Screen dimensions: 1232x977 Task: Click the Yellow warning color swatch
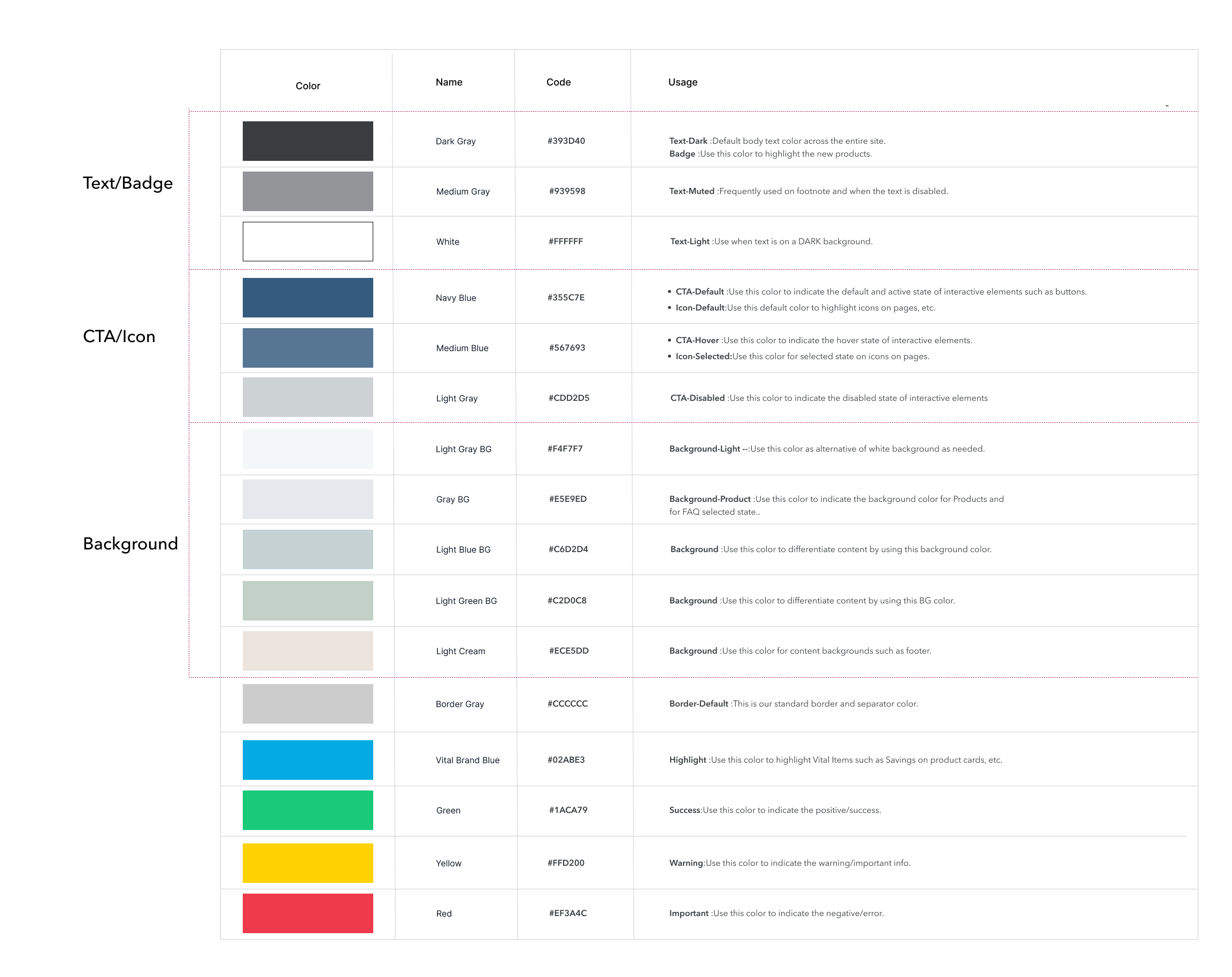(x=307, y=862)
